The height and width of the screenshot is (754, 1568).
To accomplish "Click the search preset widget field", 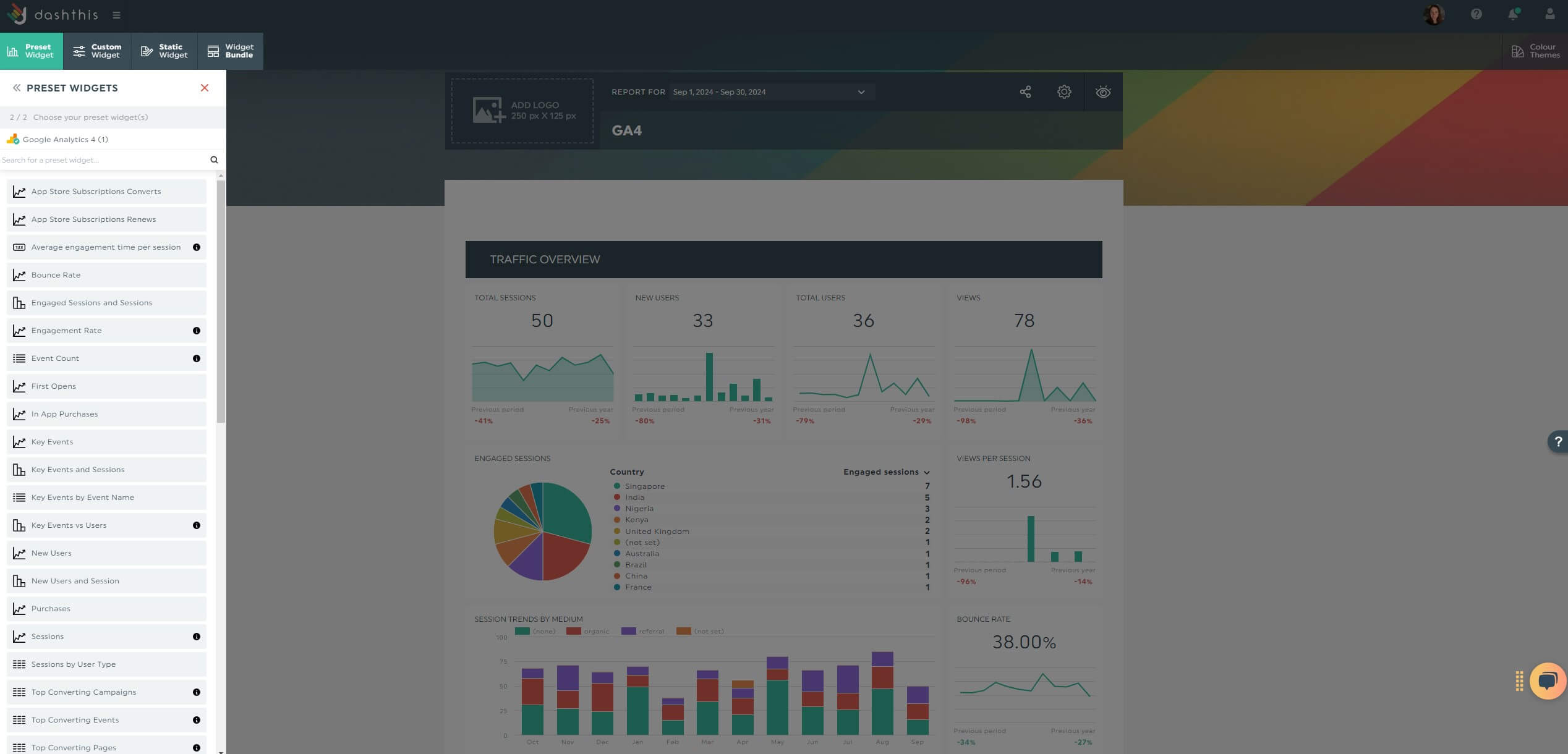I will point(107,159).
